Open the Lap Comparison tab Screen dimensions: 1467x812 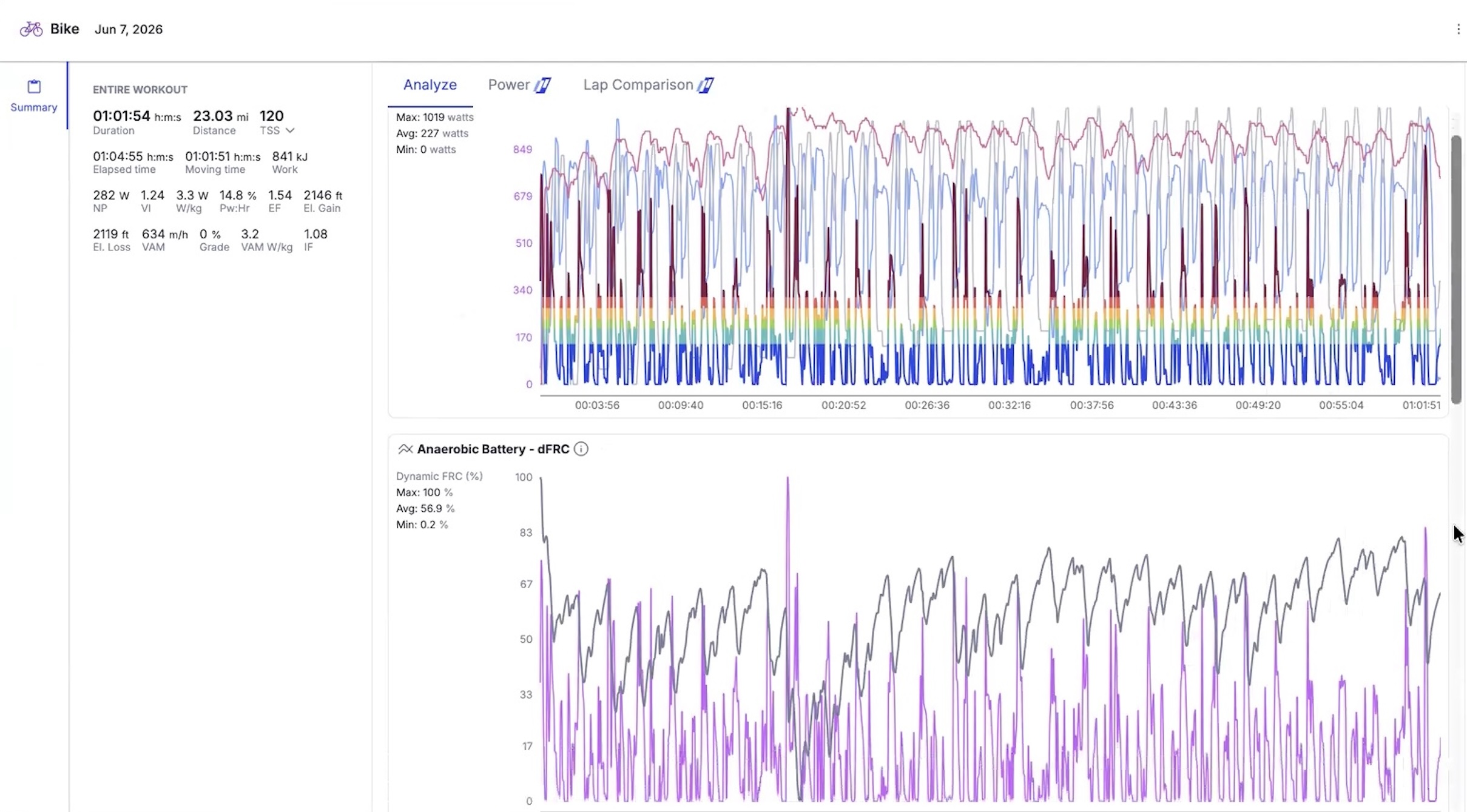coord(638,85)
